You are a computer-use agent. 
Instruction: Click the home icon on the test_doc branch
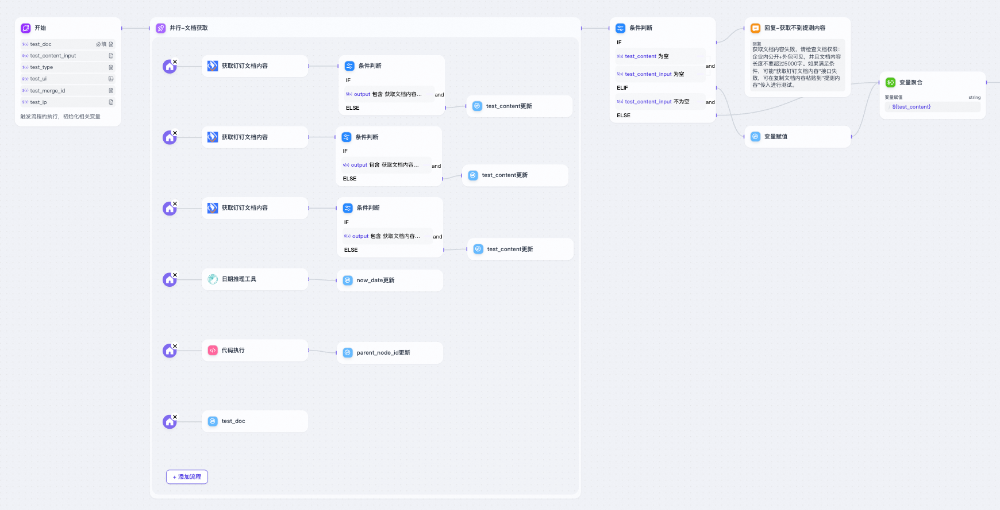click(169, 422)
